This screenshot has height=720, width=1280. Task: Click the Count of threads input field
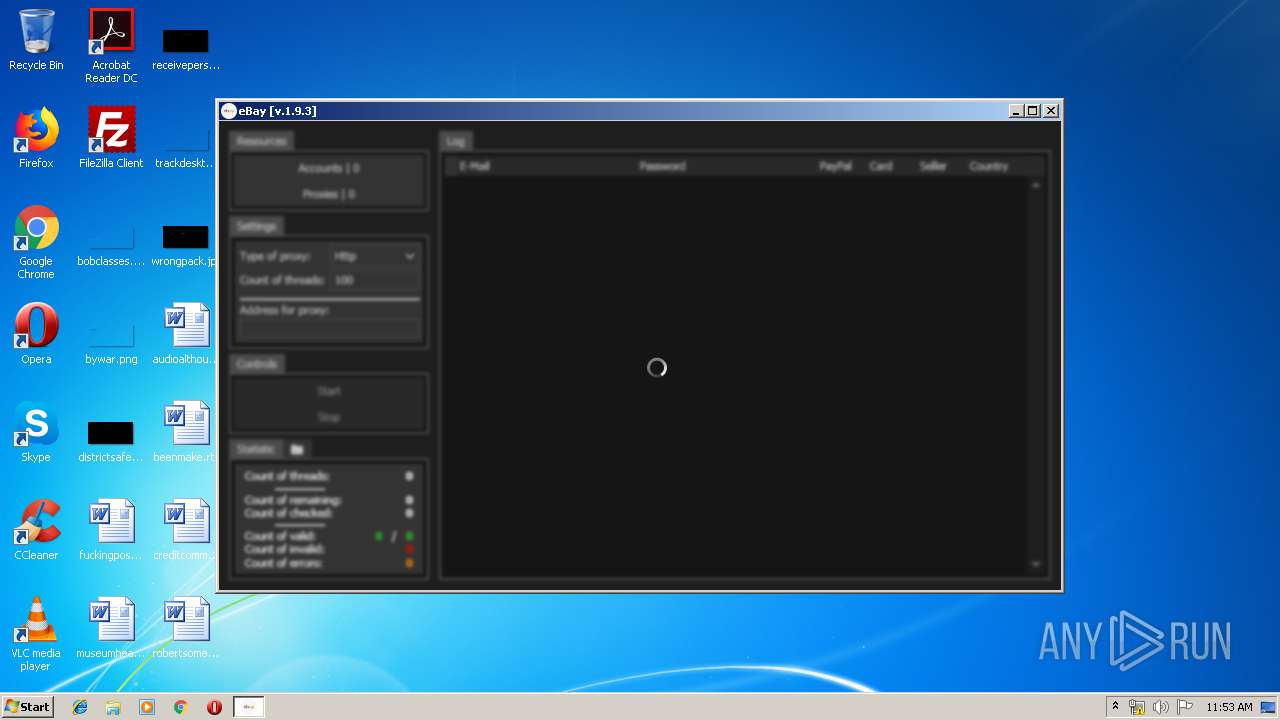pos(375,280)
